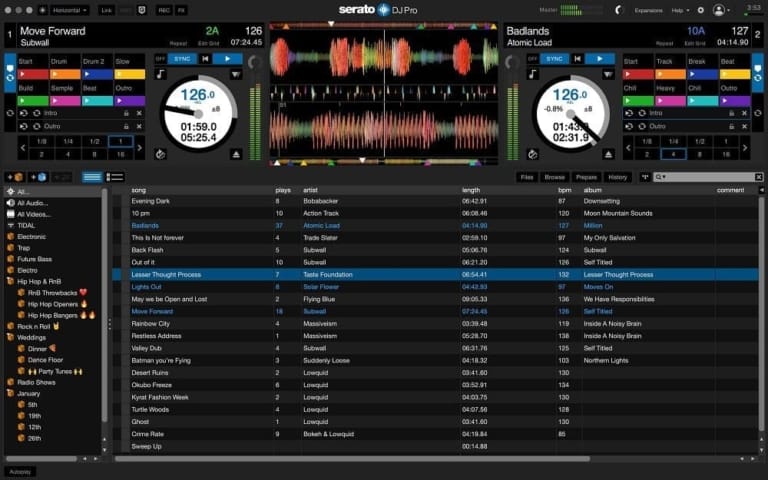Image resolution: width=768 pixels, height=480 pixels.
Task: Trigger the green Build cue point on deck 1
Action: tap(33, 101)
